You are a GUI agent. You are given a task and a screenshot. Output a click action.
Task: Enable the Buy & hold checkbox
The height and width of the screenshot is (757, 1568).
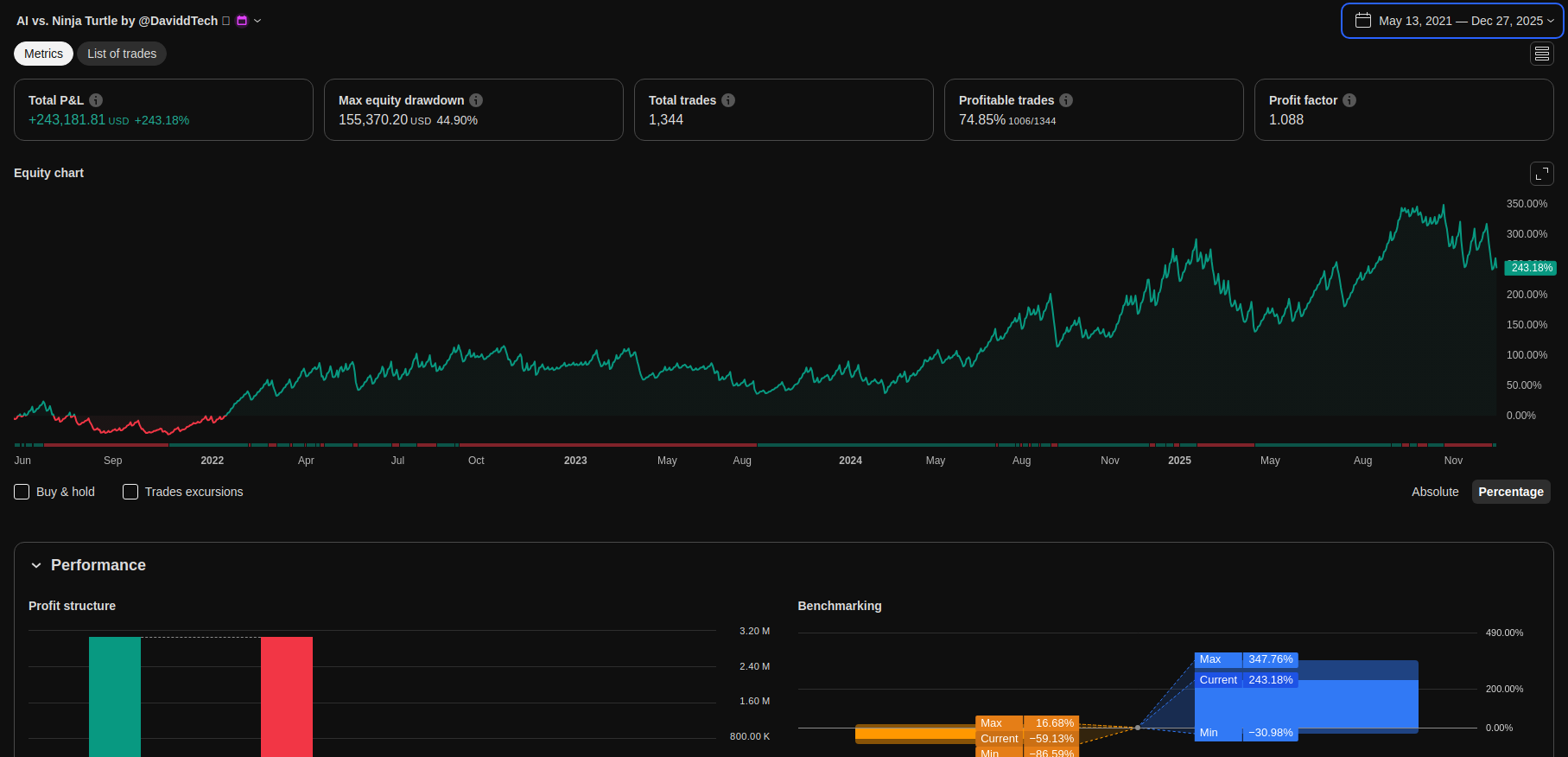22,492
